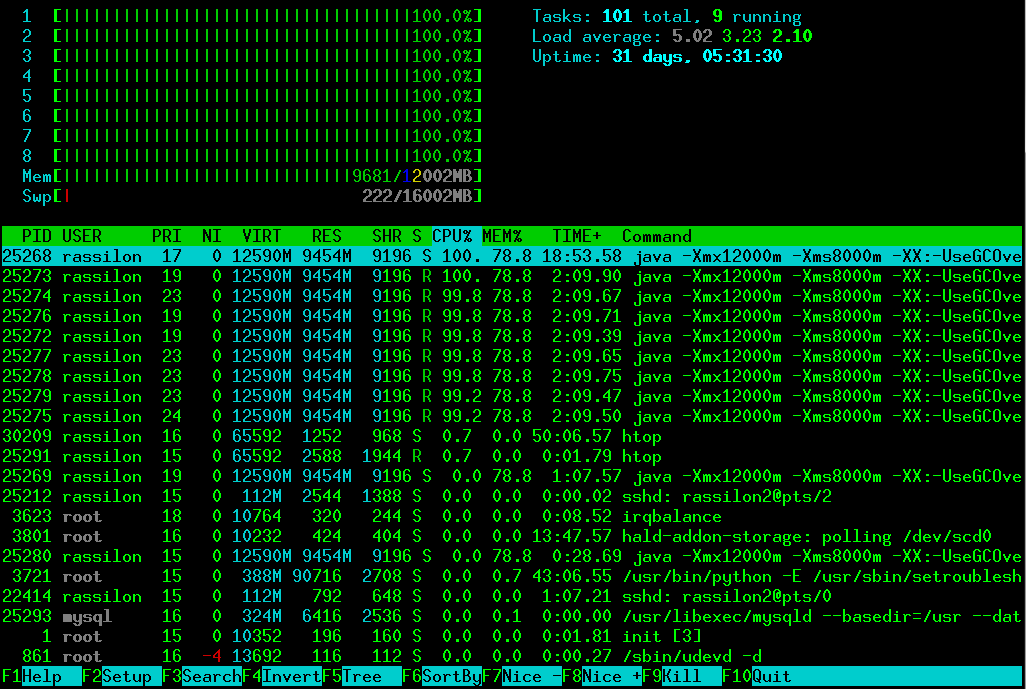Select process row with PID 25276

512,316
